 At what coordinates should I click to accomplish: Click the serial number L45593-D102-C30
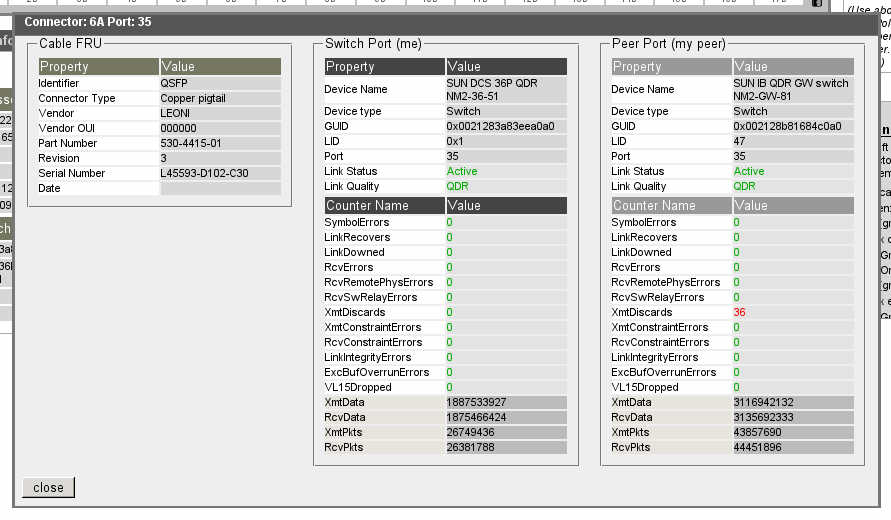coord(204,173)
